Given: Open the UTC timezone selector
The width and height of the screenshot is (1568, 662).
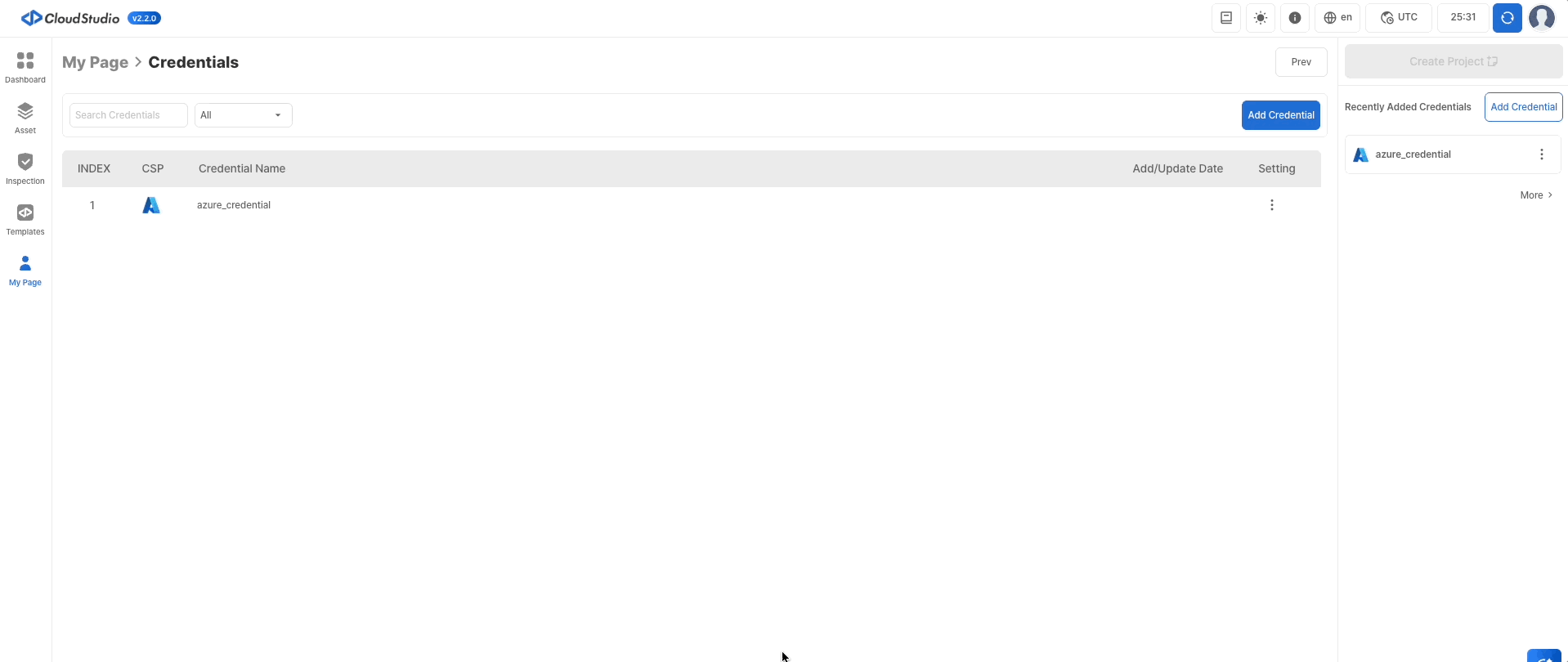Looking at the screenshot, I should pos(1399,17).
